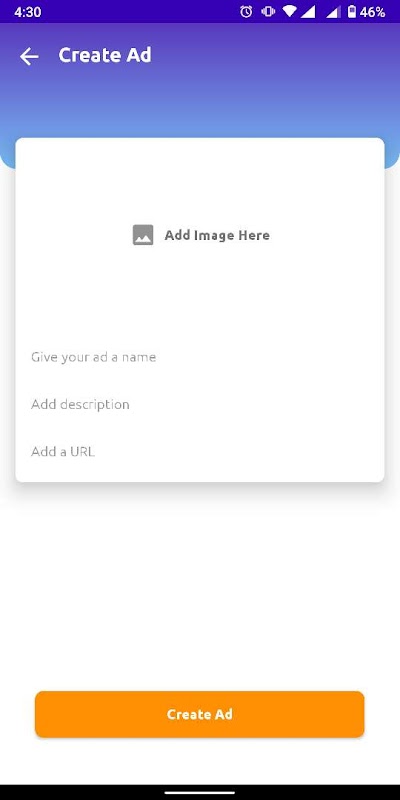Tap the "Create Ad" header title
Screen dimensions: 400x800
[105, 55]
